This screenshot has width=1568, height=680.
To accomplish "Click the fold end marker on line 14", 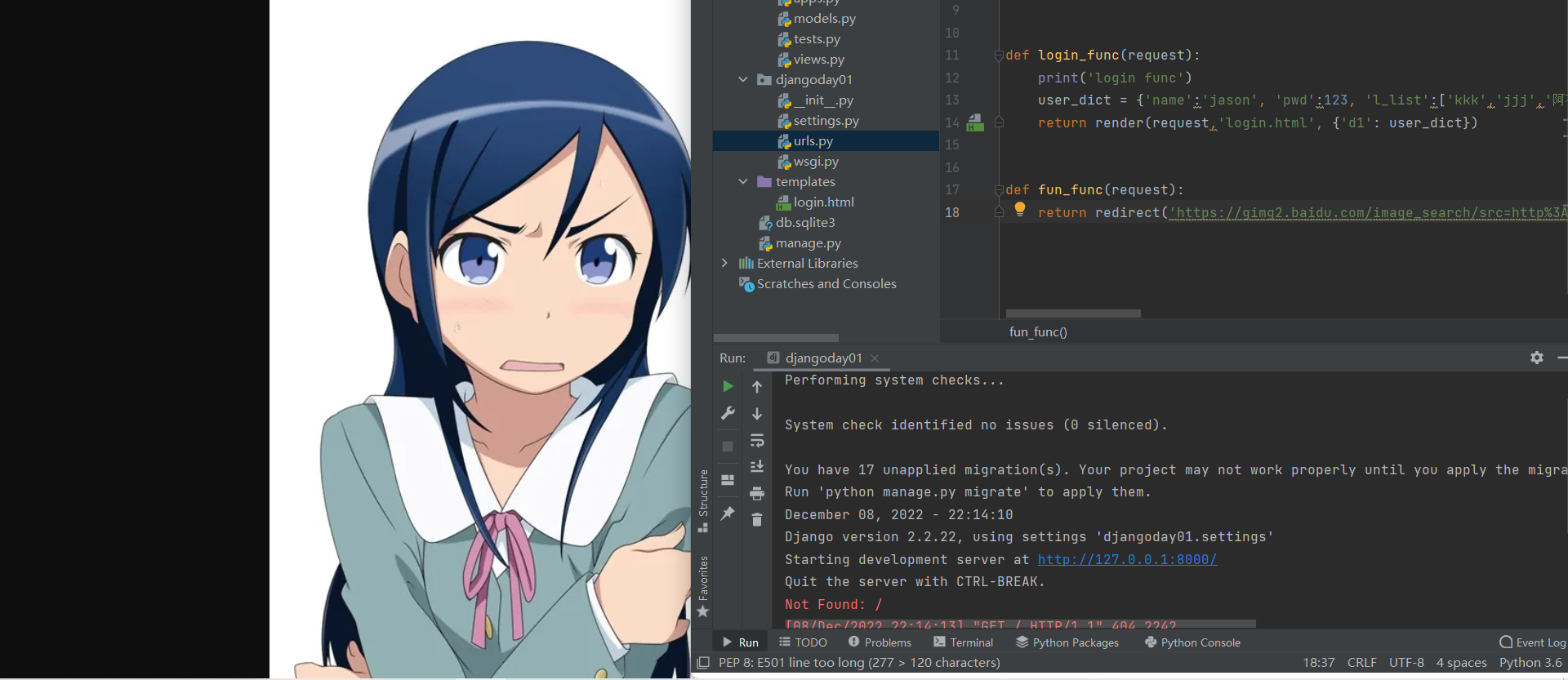I will 999,122.
